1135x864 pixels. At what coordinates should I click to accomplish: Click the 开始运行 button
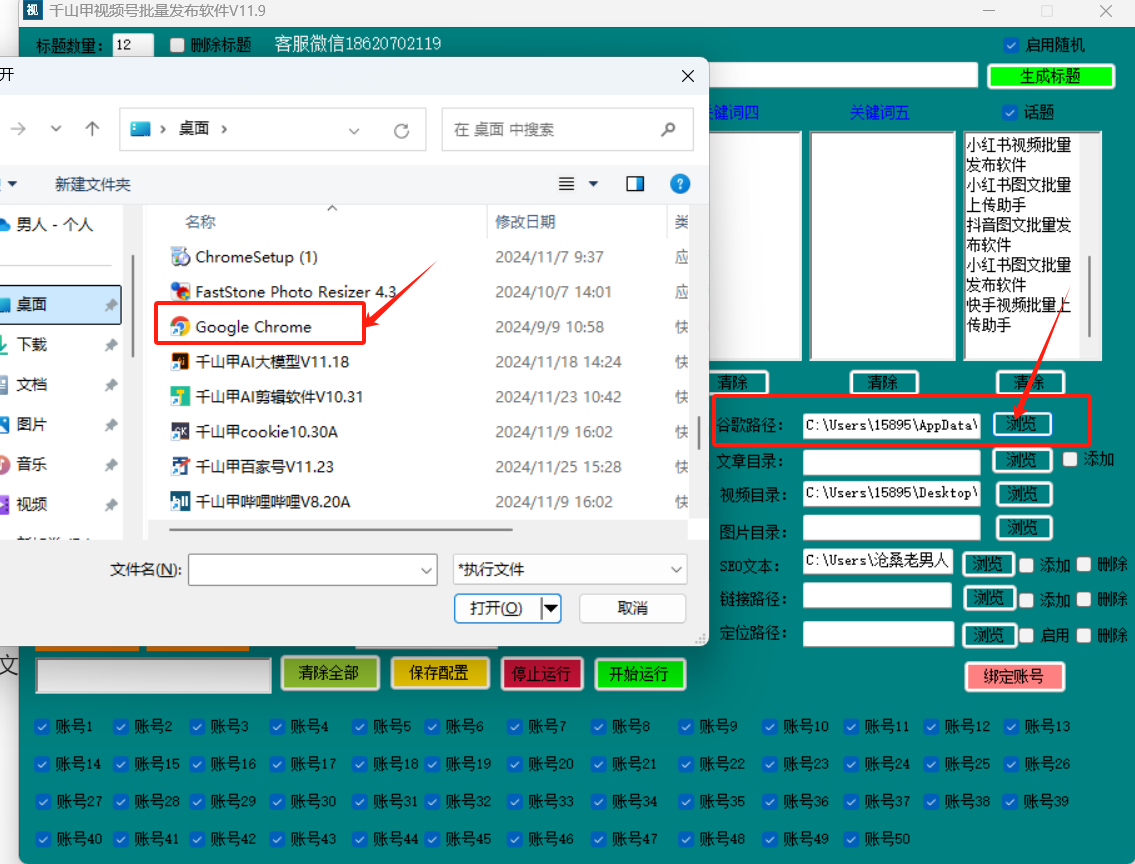pyautogui.click(x=639, y=674)
